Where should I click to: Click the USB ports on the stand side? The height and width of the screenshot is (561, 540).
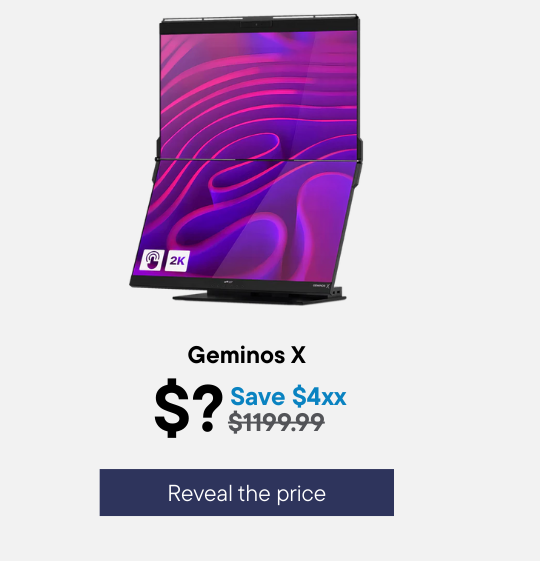point(338,292)
